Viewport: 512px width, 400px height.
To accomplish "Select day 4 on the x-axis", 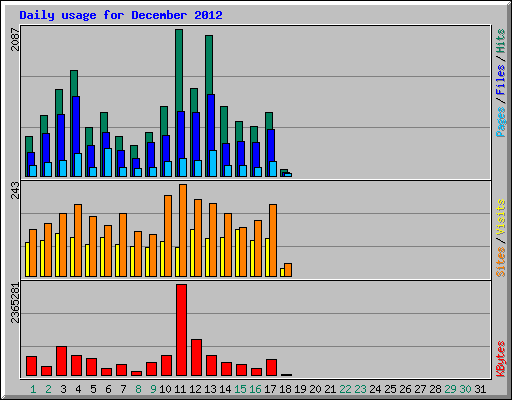I will click(x=78, y=389).
